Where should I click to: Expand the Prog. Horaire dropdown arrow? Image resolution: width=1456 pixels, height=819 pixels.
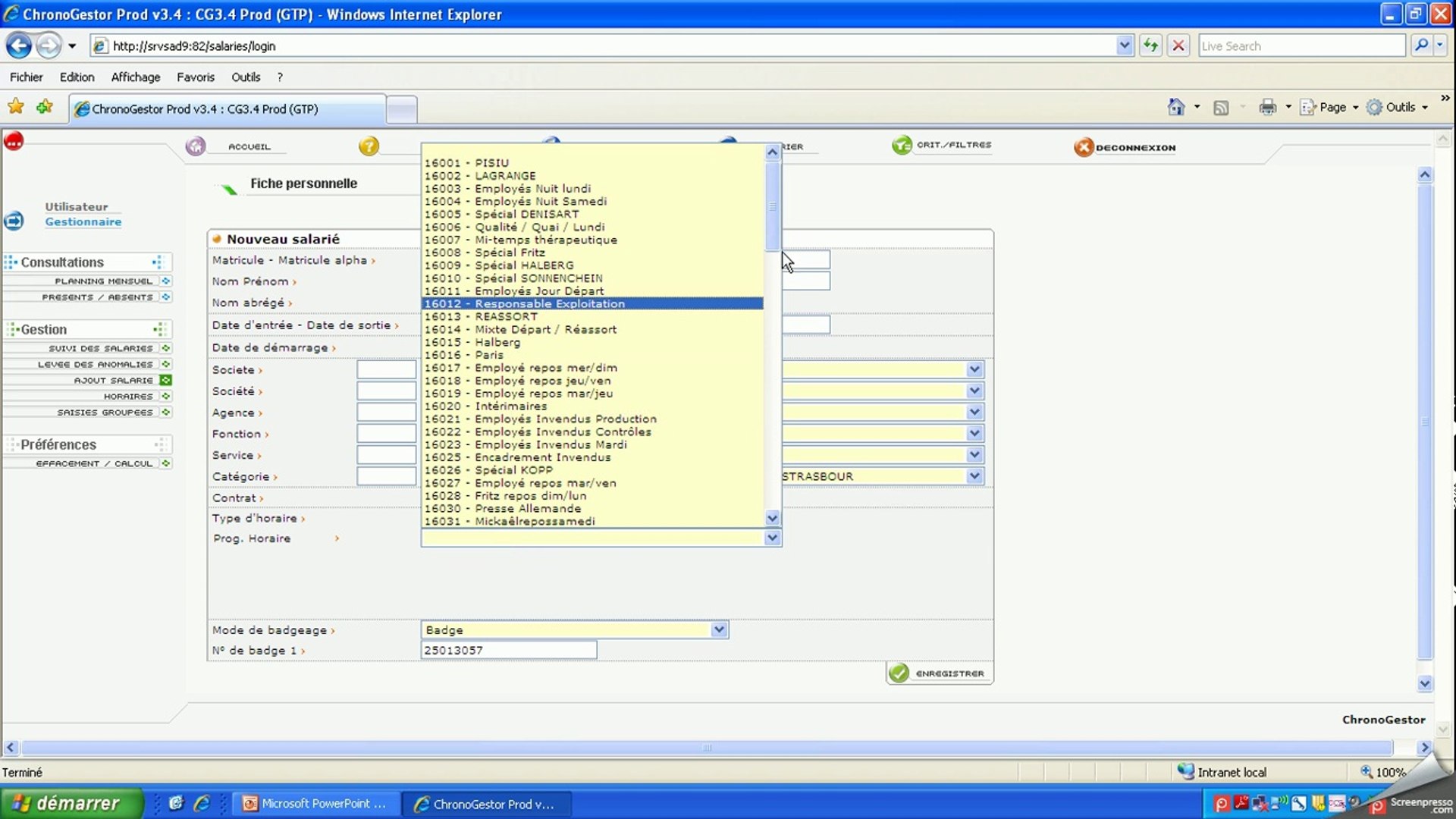(772, 538)
